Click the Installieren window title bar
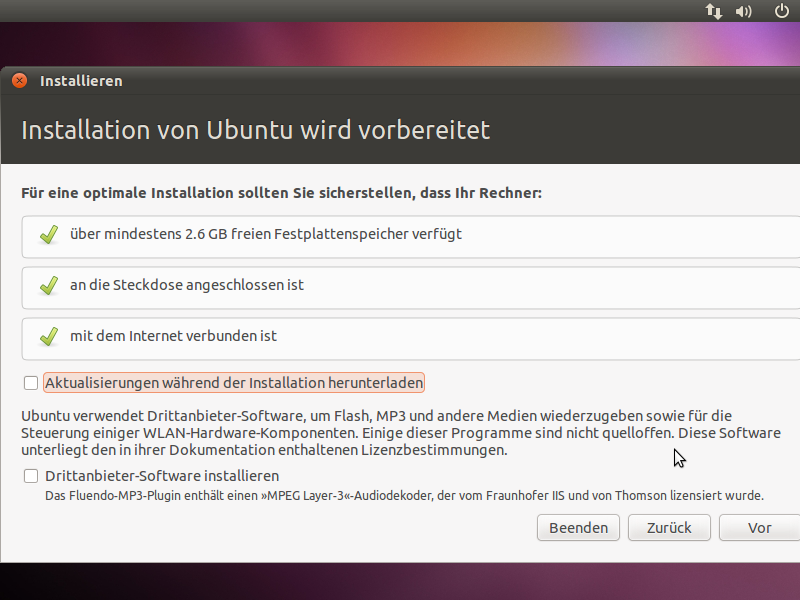This screenshot has height=600, width=800. pyautogui.click(x=400, y=81)
